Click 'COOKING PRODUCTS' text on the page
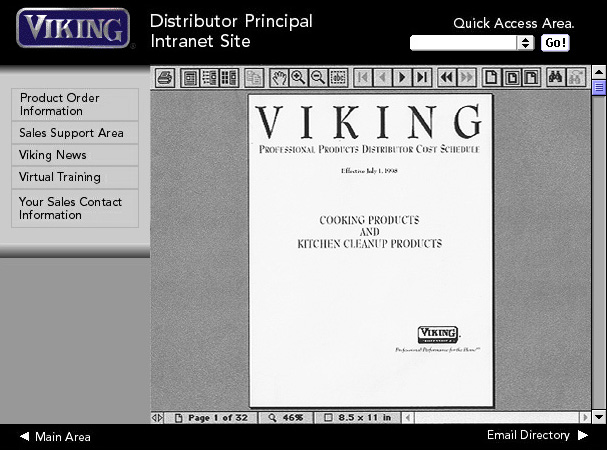This screenshot has width=607, height=450. pyautogui.click(x=369, y=220)
